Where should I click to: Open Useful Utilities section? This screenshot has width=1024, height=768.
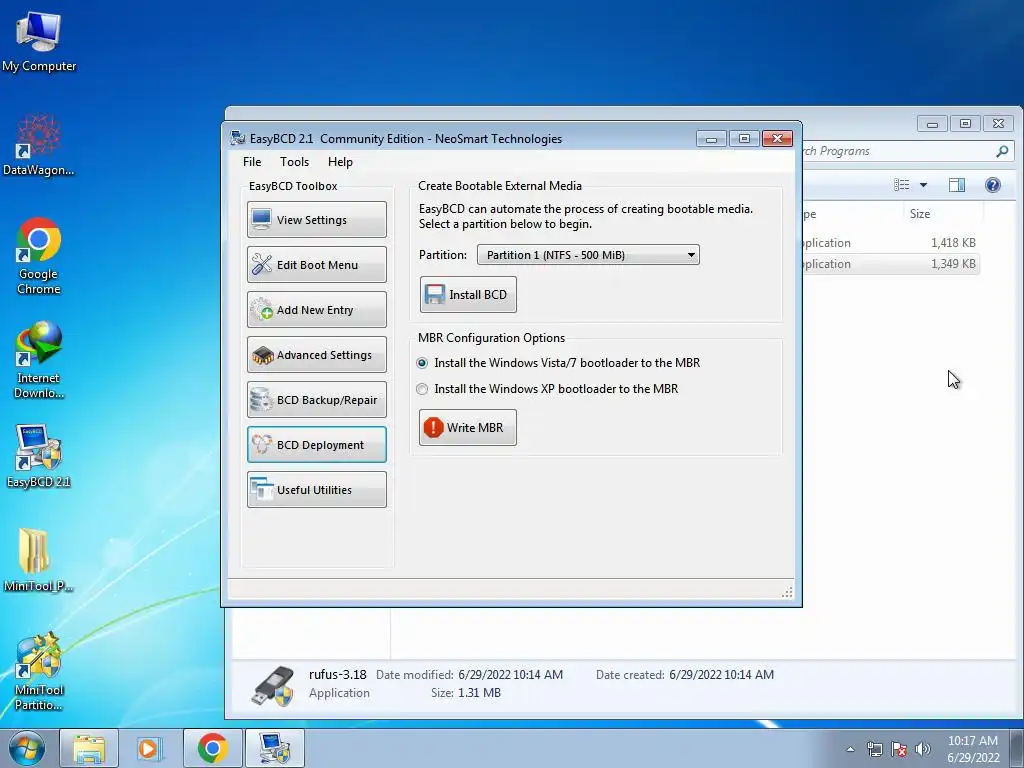317,490
